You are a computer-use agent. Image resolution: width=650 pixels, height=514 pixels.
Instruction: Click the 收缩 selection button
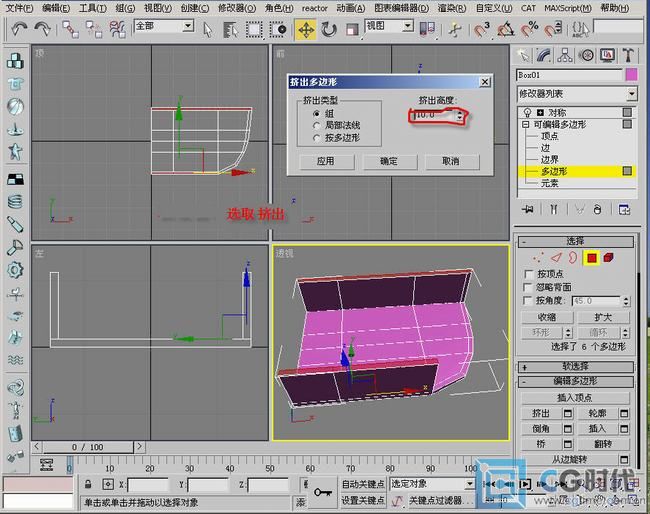(x=547, y=317)
